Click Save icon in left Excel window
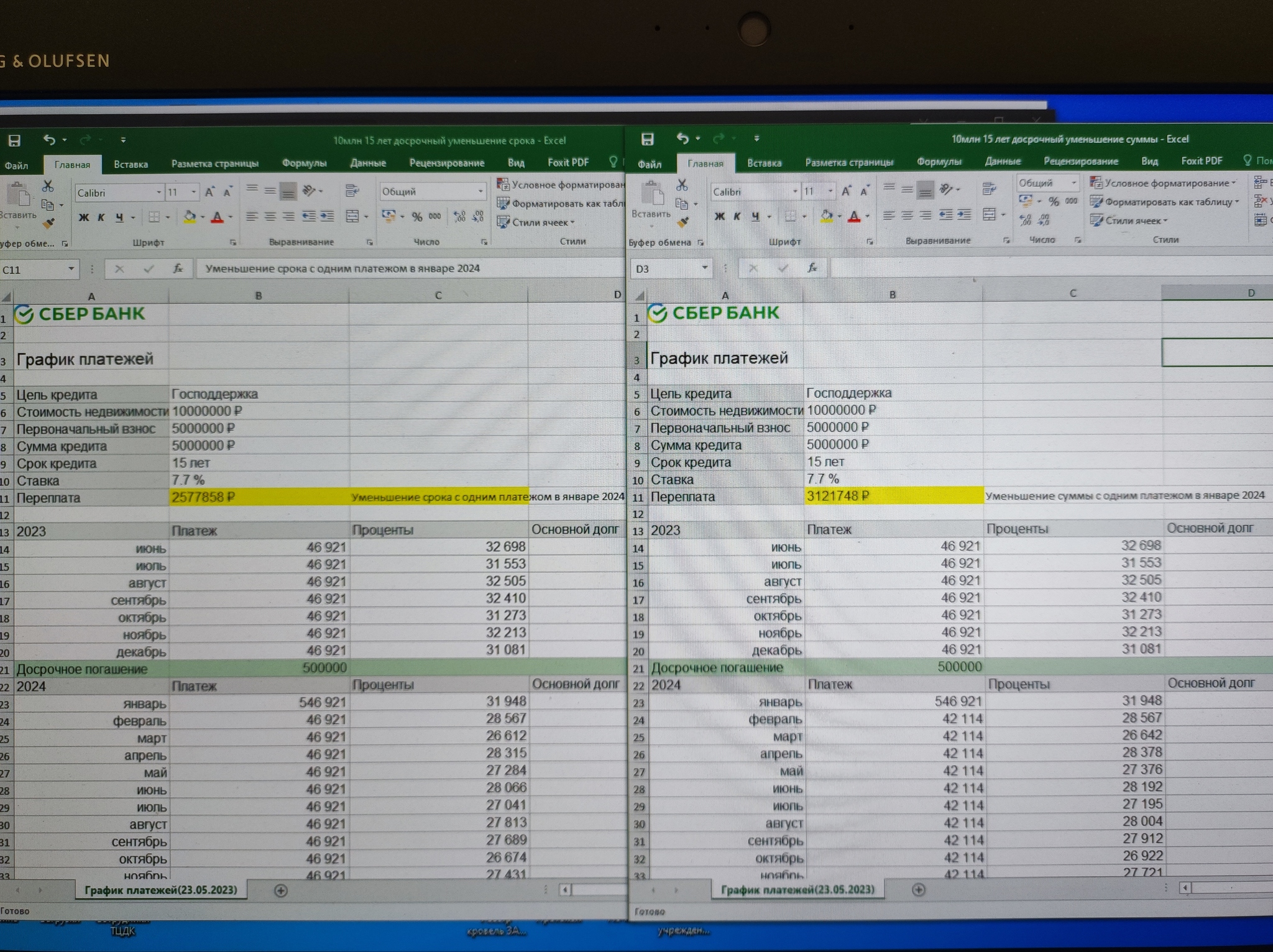Screen dimensions: 1273x952 pos(14,140)
